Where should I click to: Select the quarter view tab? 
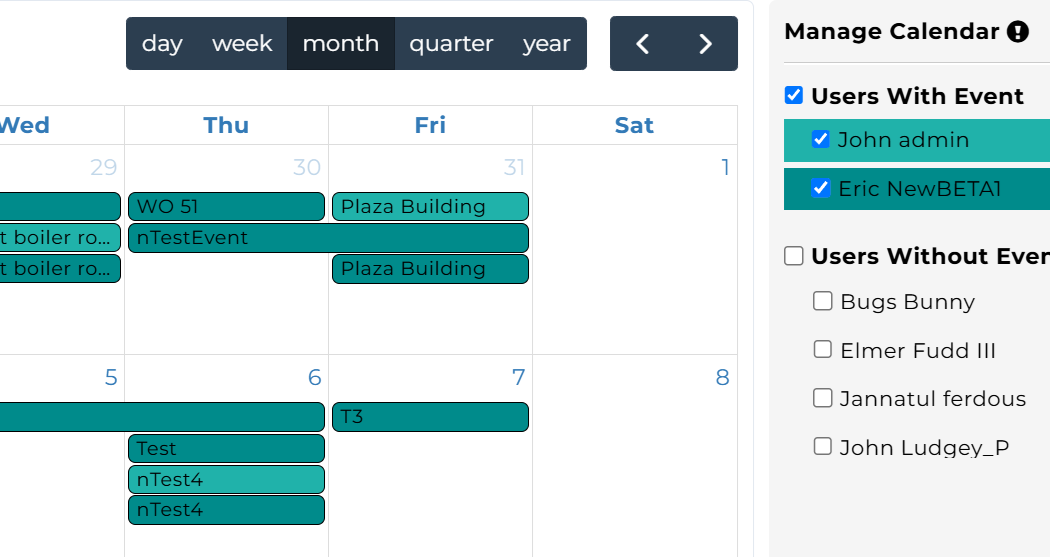point(451,44)
